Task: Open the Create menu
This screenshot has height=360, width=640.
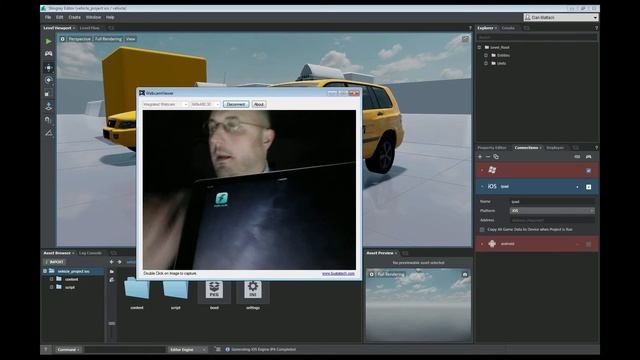Action: [x=75, y=18]
